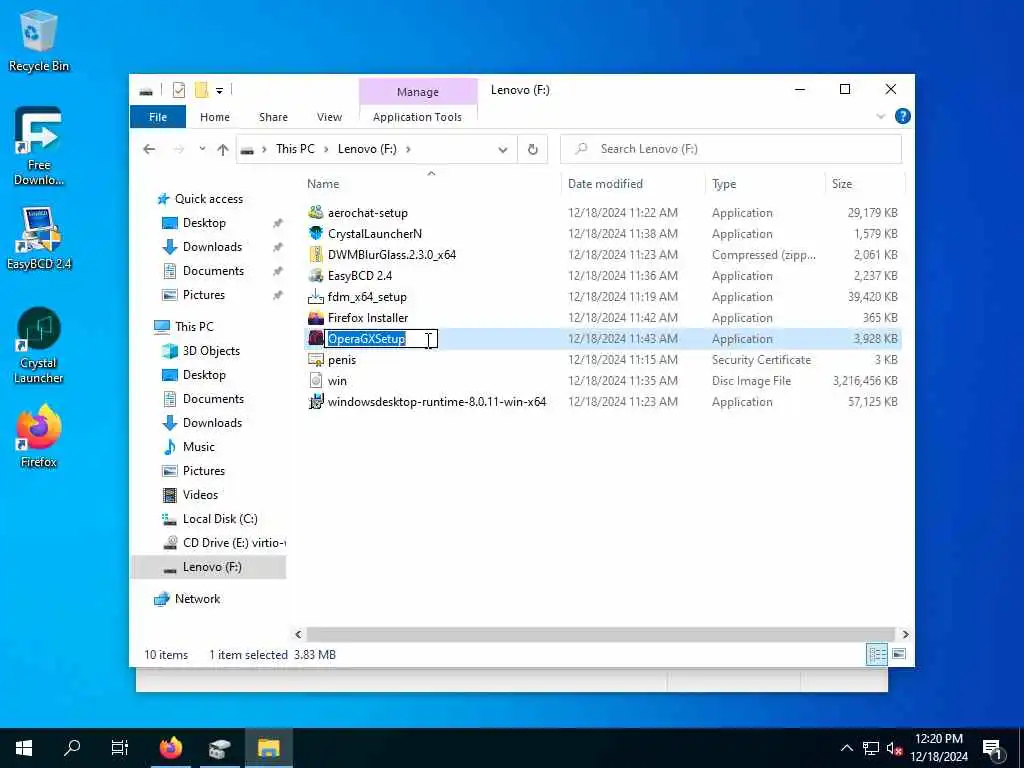Click the New Folder quick access toolbar icon
This screenshot has height=768, width=1024.
201,90
